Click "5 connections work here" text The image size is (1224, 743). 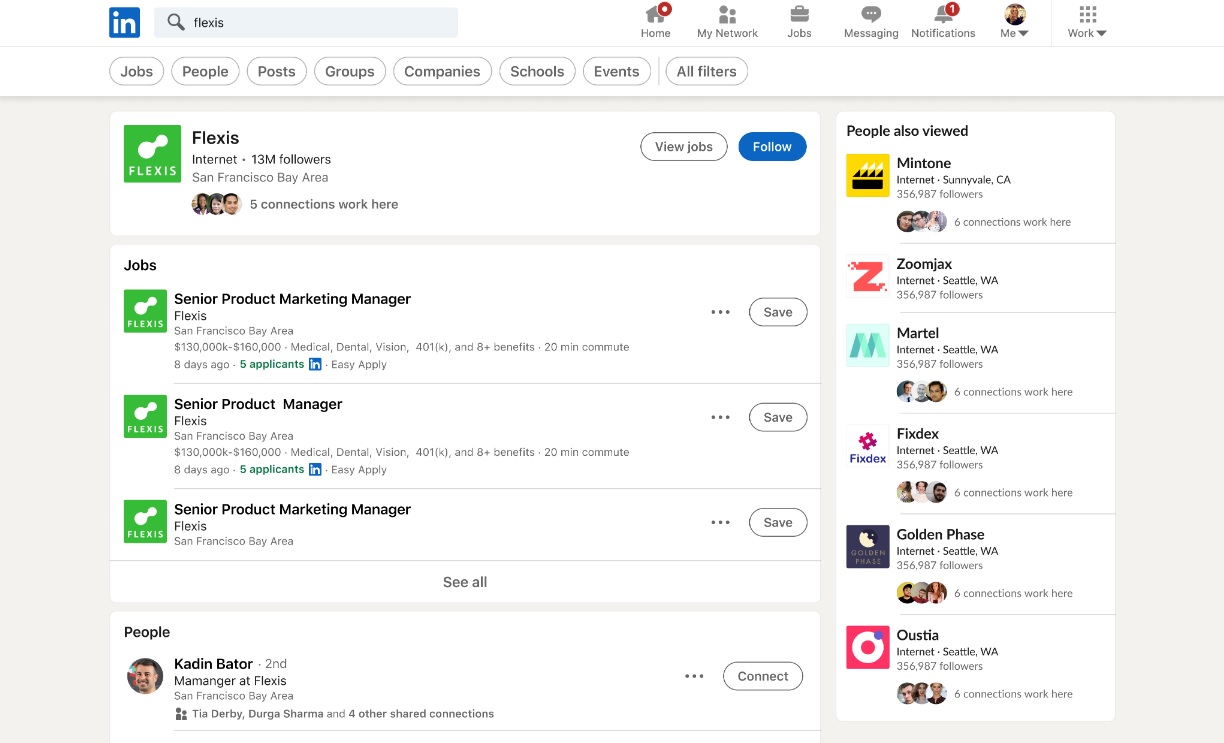tap(324, 204)
